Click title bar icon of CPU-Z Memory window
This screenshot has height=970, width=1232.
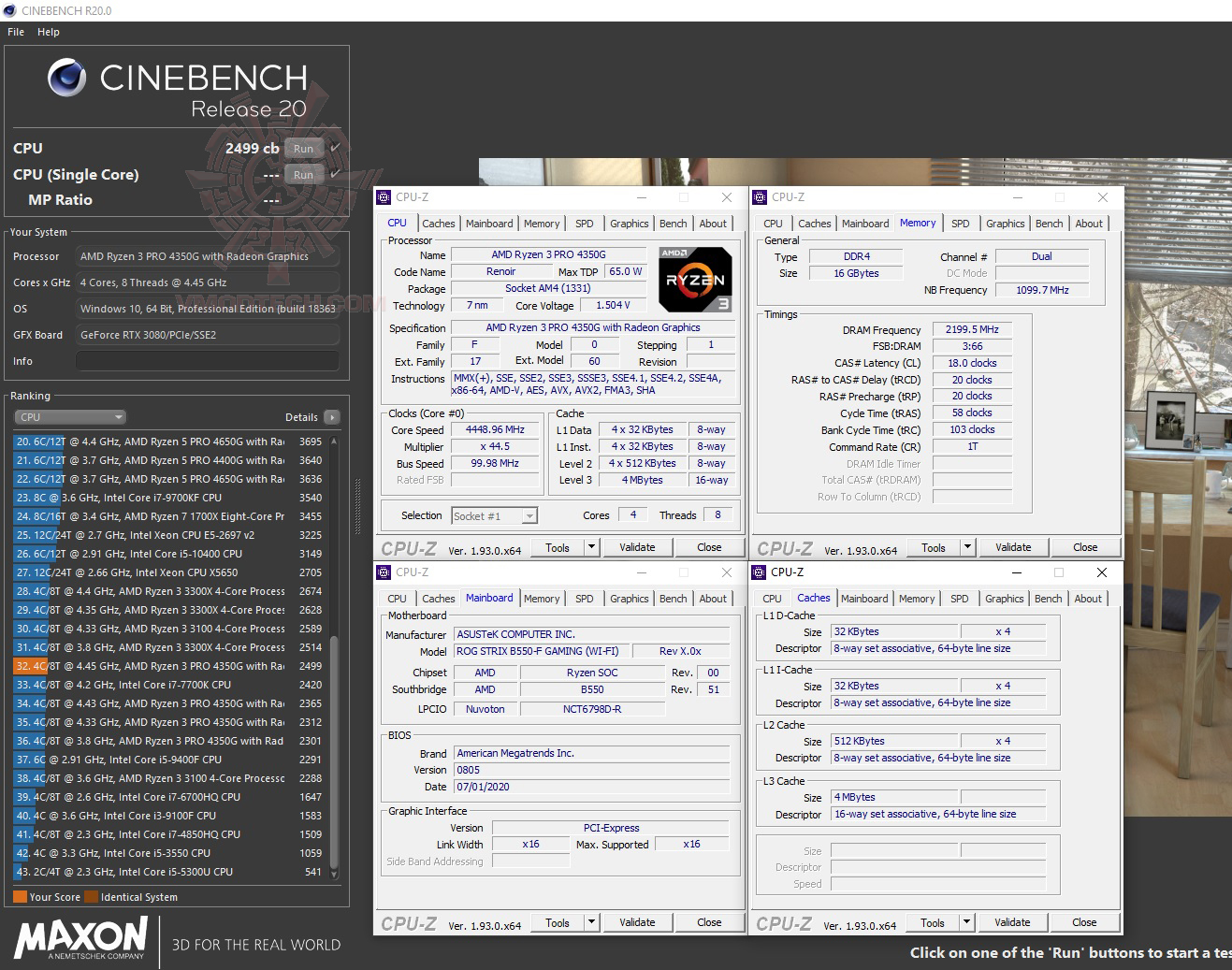[x=759, y=197]
